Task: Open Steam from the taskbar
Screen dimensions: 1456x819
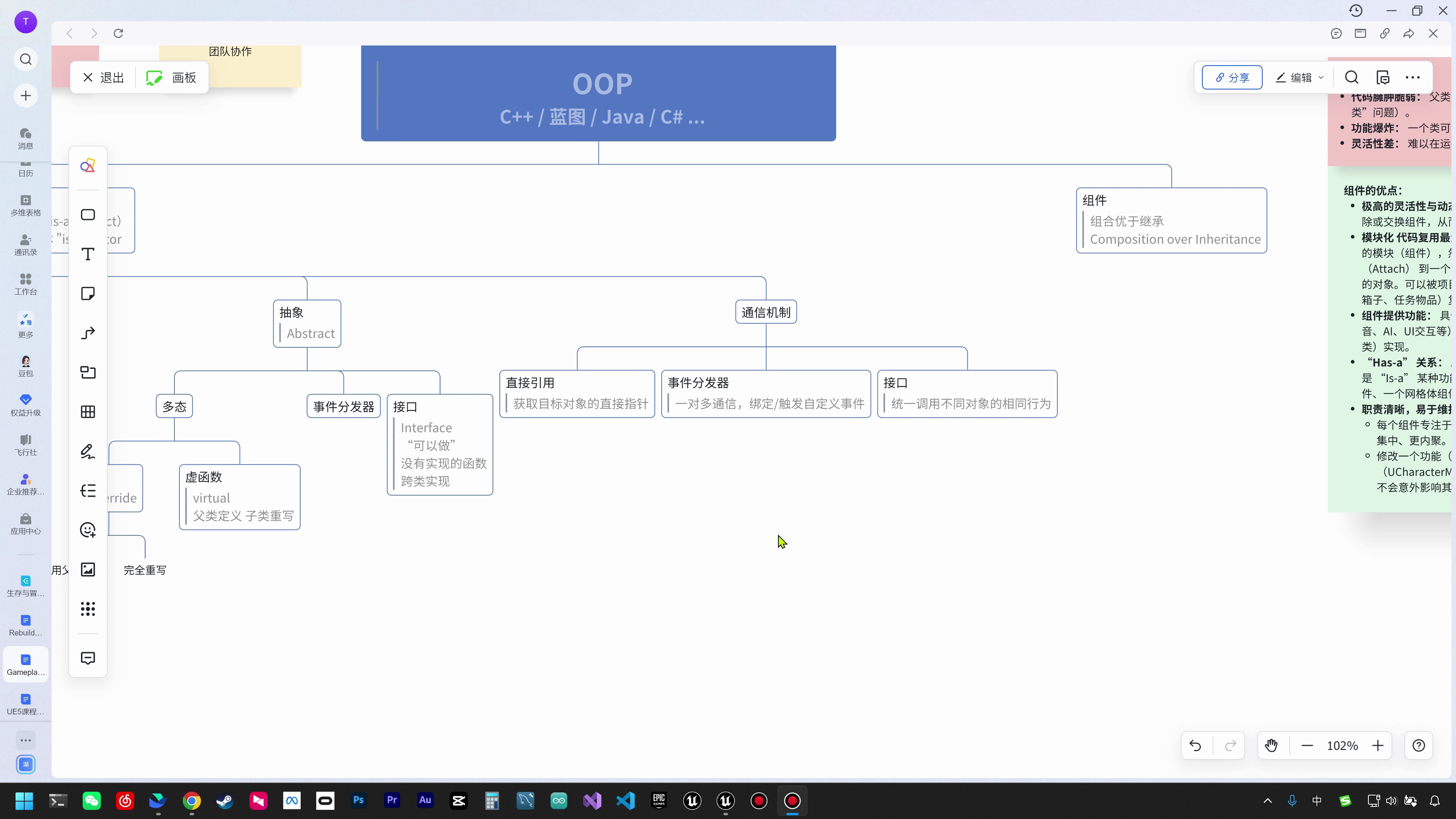Action: pyautogui.click(x=225, y=801)
